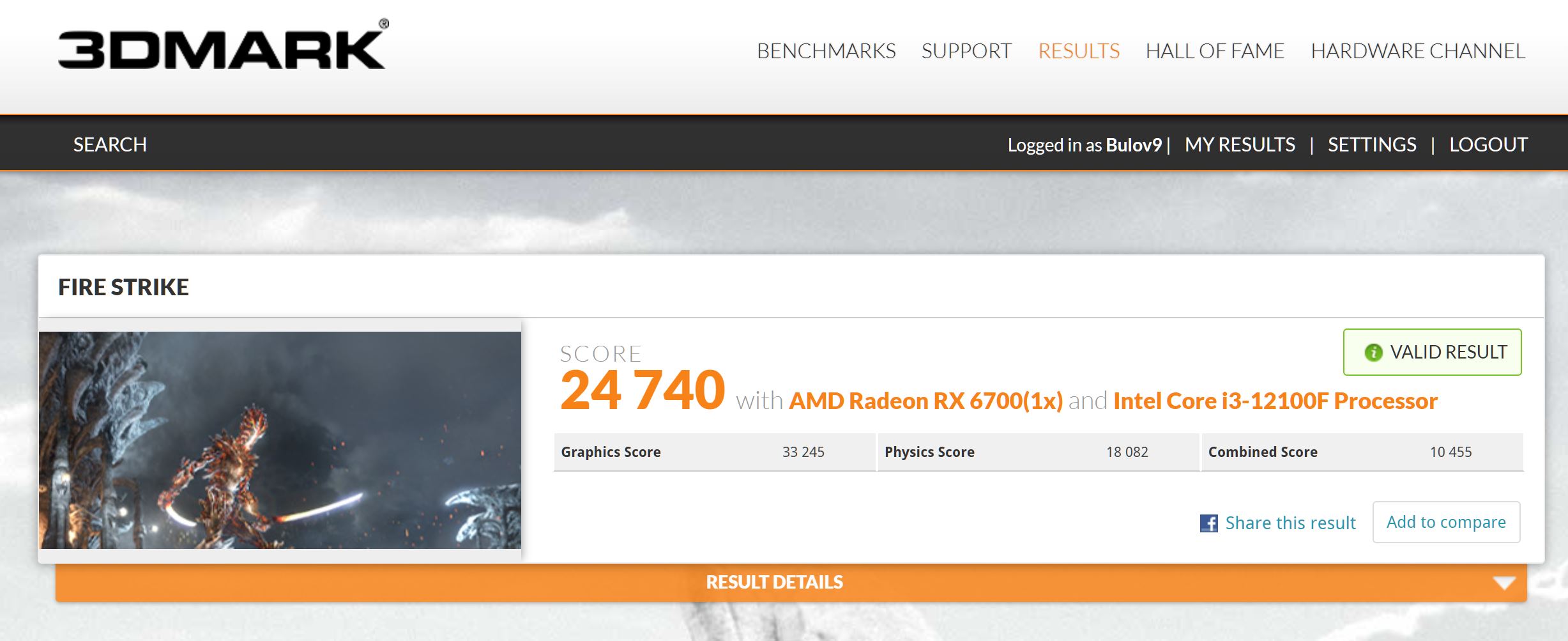Image resolution: width=1568 pixels, height=641 pixels.
Task: Click the Combined Score label
Action: pos(1263,452)
